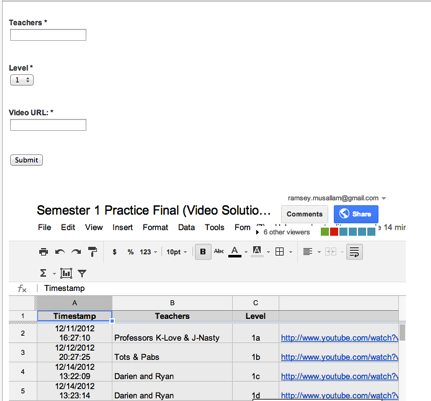
Task: Click the sigma functions icon
Action: pos(43,273)
